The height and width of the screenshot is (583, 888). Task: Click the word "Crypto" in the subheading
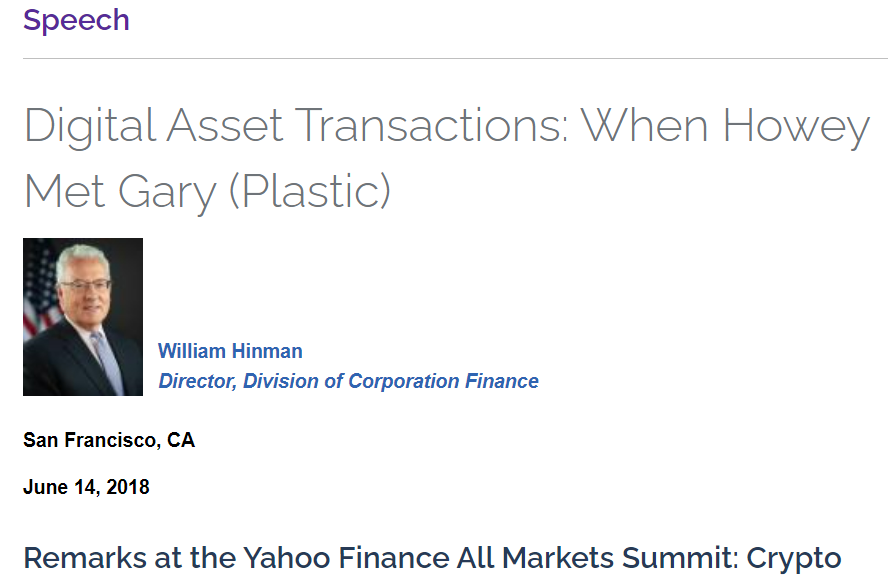(794, 558)
